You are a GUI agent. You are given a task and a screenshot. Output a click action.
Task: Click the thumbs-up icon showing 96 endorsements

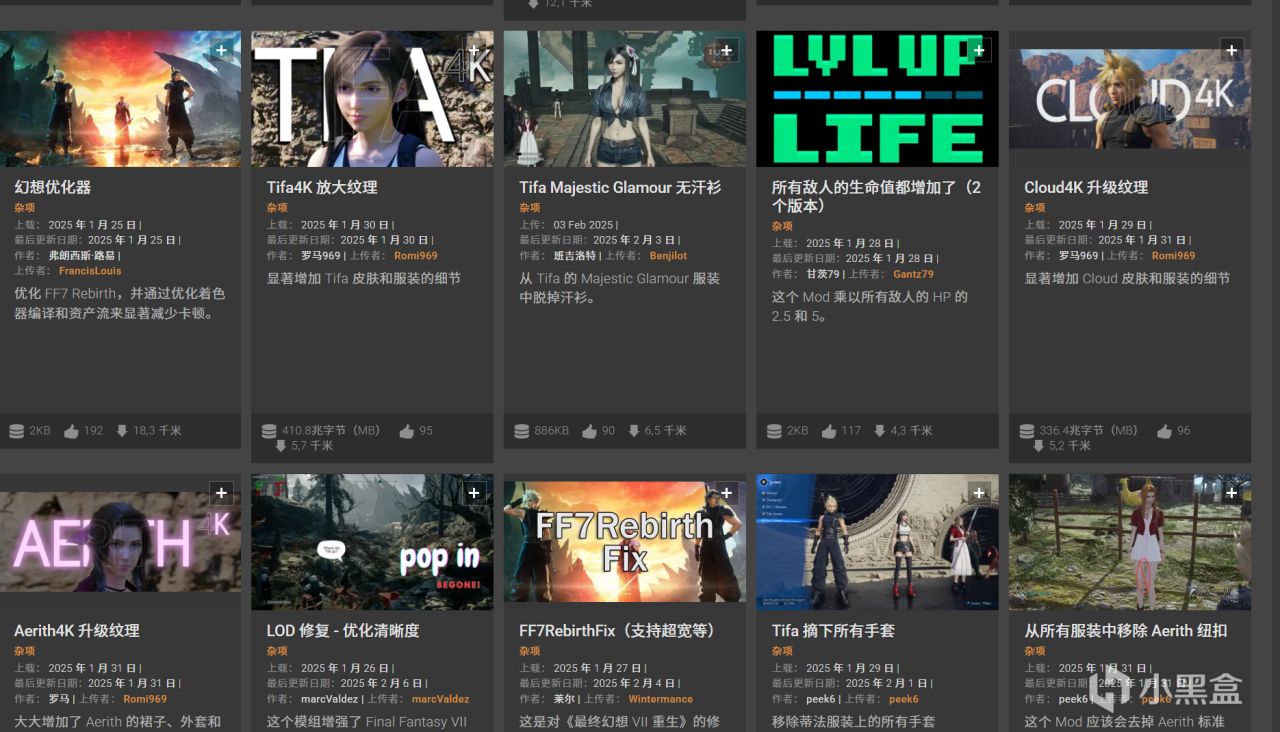click(1165, 431)
